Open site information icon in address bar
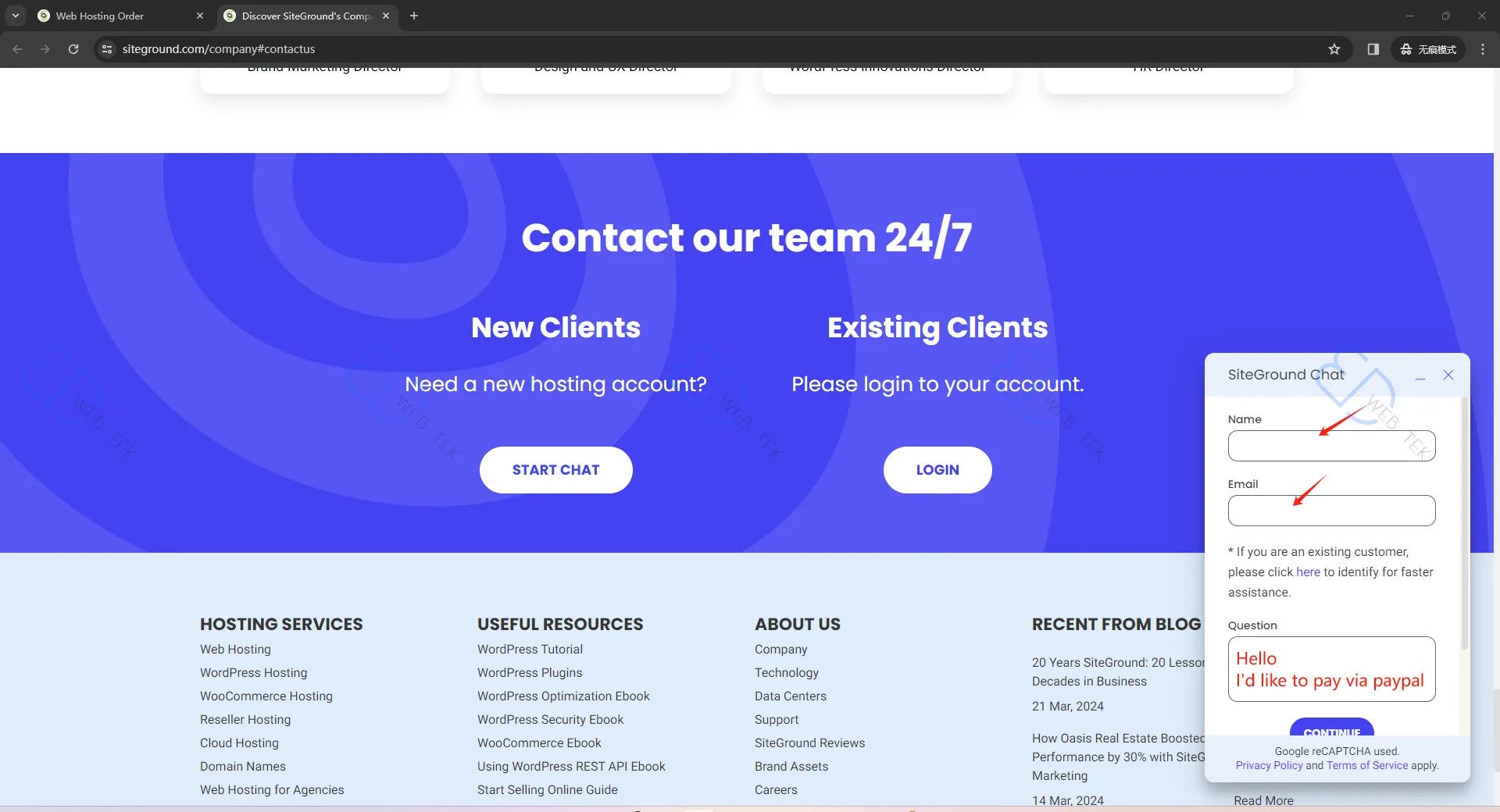1500x812 pixels. (108, 48)
